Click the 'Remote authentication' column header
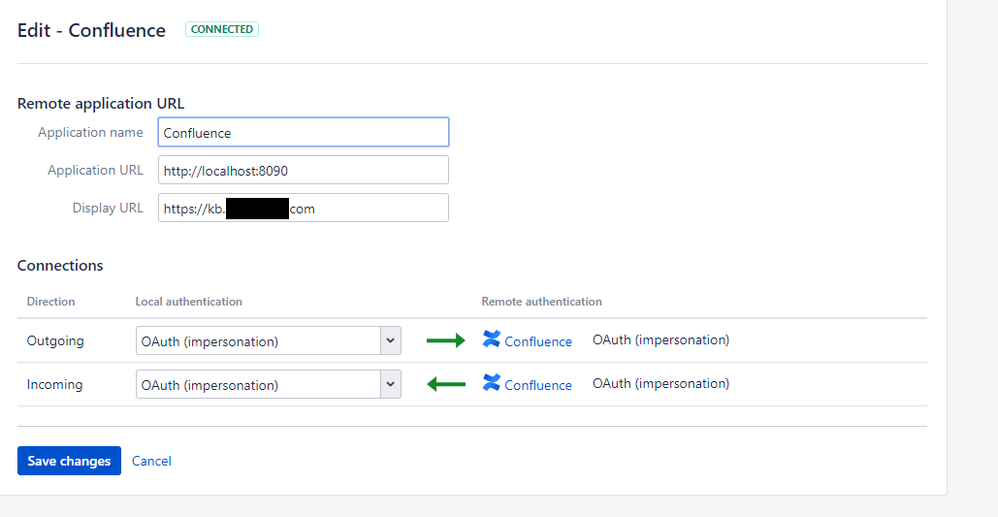This screenshot has width=998, height=517. (542, 301)
